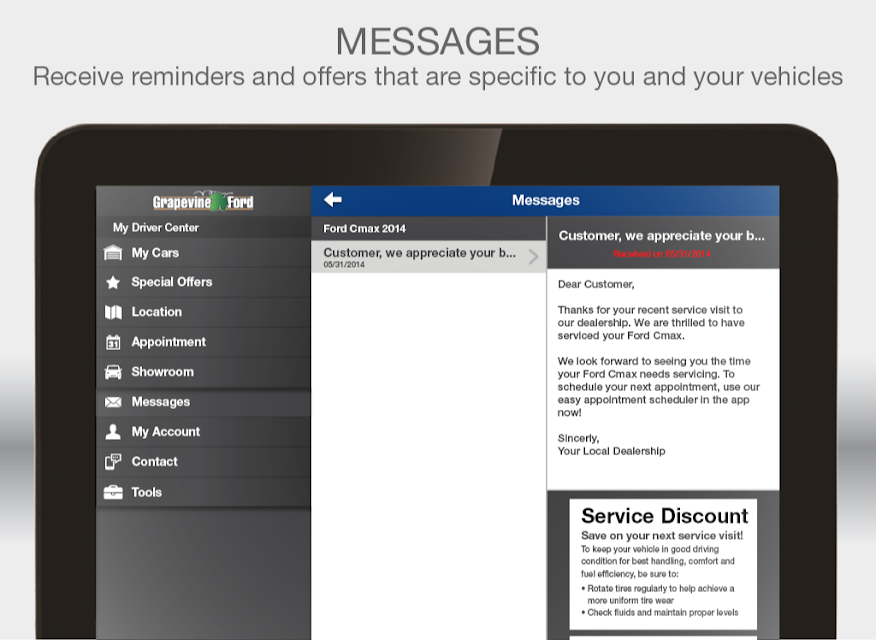Screen dimensions: 876x640
Task: Tap the Appointment calendar icon
Action: tap(113, 342)
